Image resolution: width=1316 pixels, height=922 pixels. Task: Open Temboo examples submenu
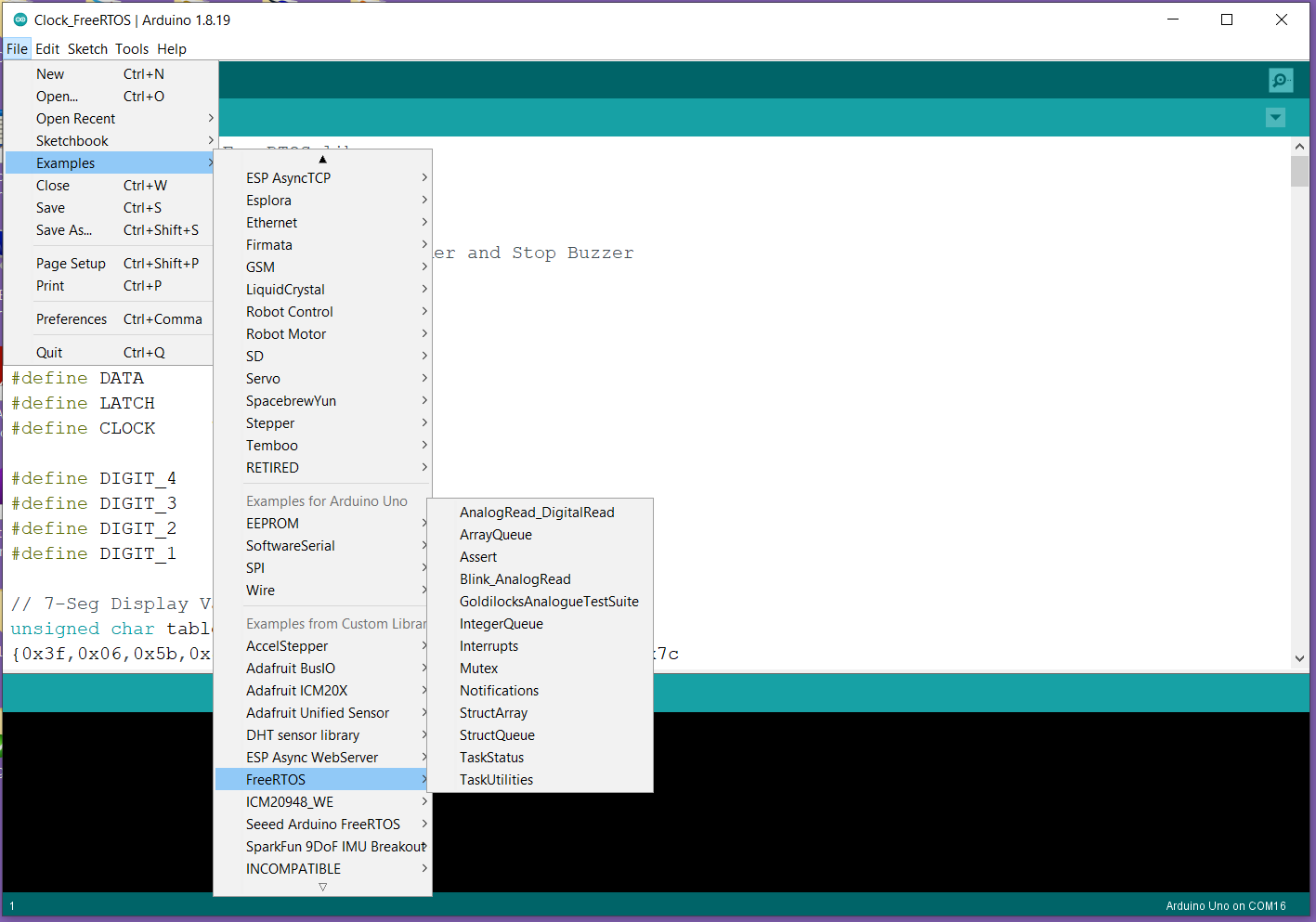pos(323,446)
